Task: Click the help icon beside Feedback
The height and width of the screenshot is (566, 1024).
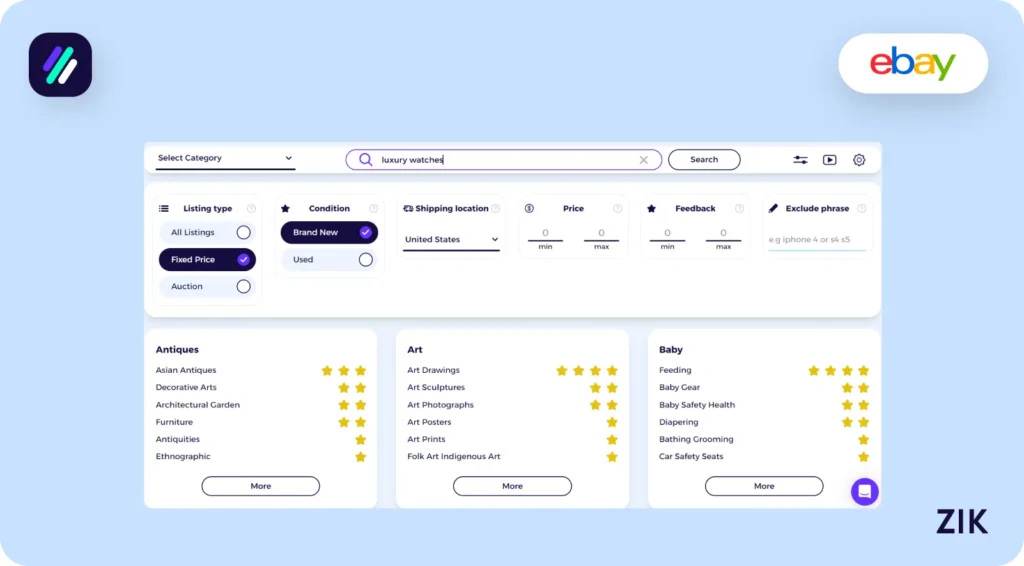Action: pyautogui.click(x=739, y=209)
